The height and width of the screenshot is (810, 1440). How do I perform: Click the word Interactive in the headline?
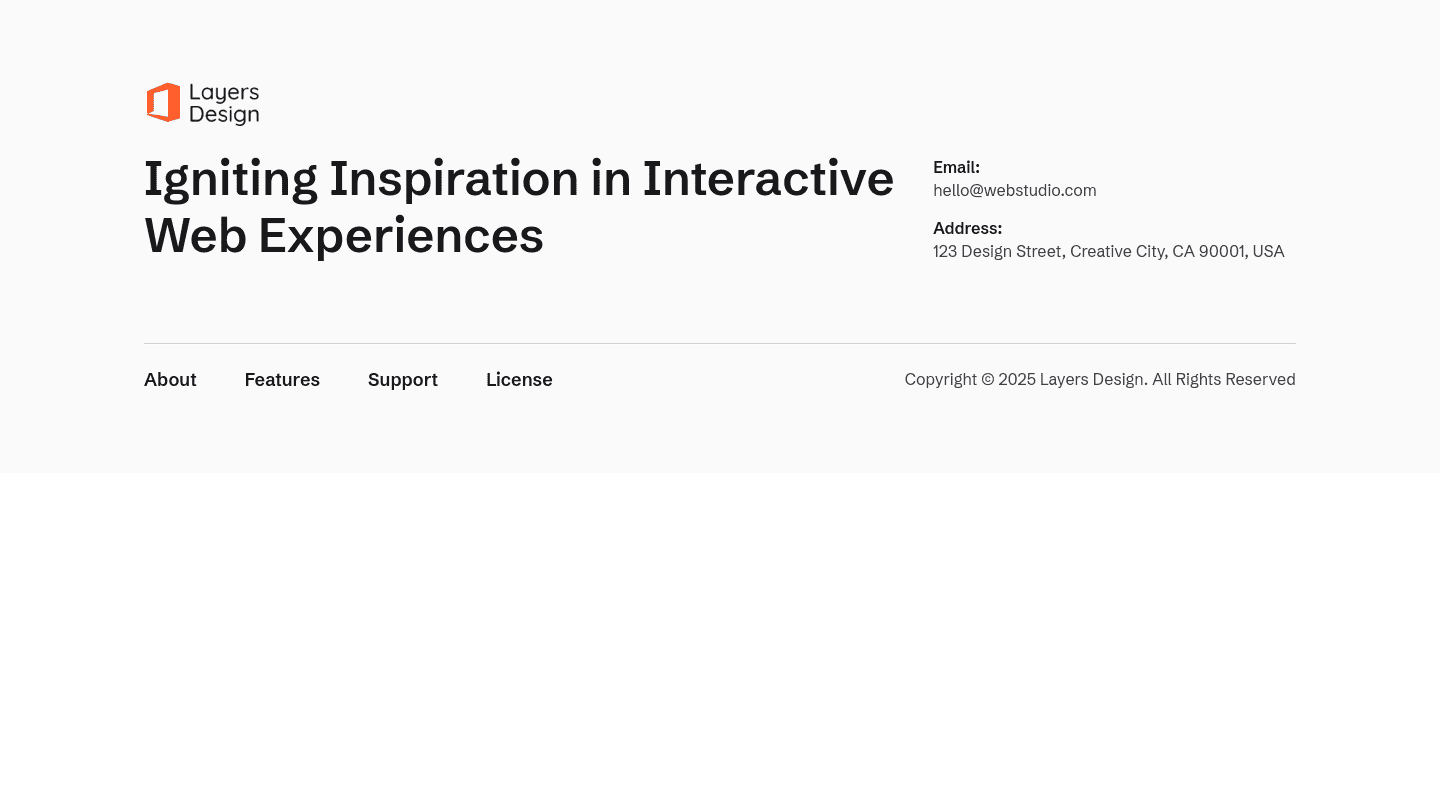click(767, 180)
